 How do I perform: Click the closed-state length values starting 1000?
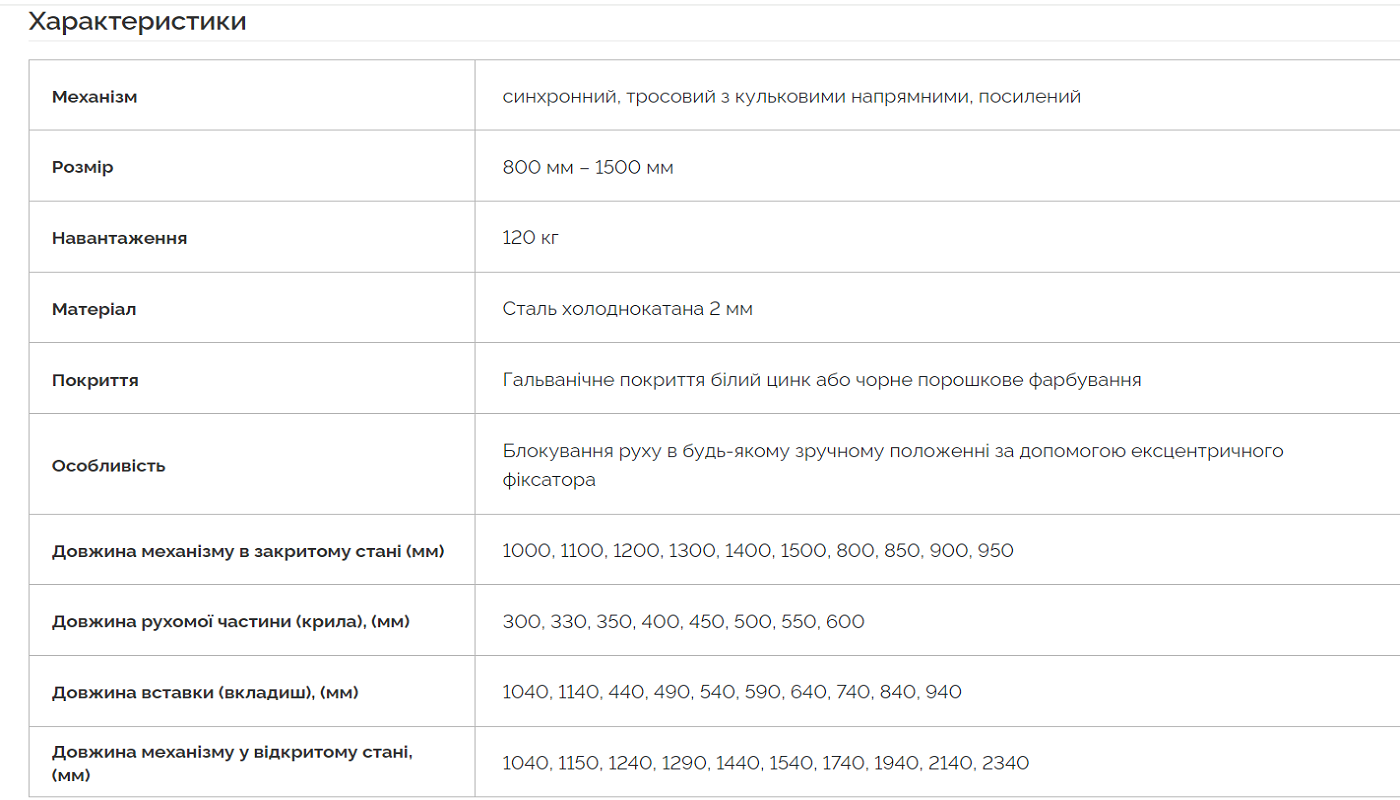(758, 550)
